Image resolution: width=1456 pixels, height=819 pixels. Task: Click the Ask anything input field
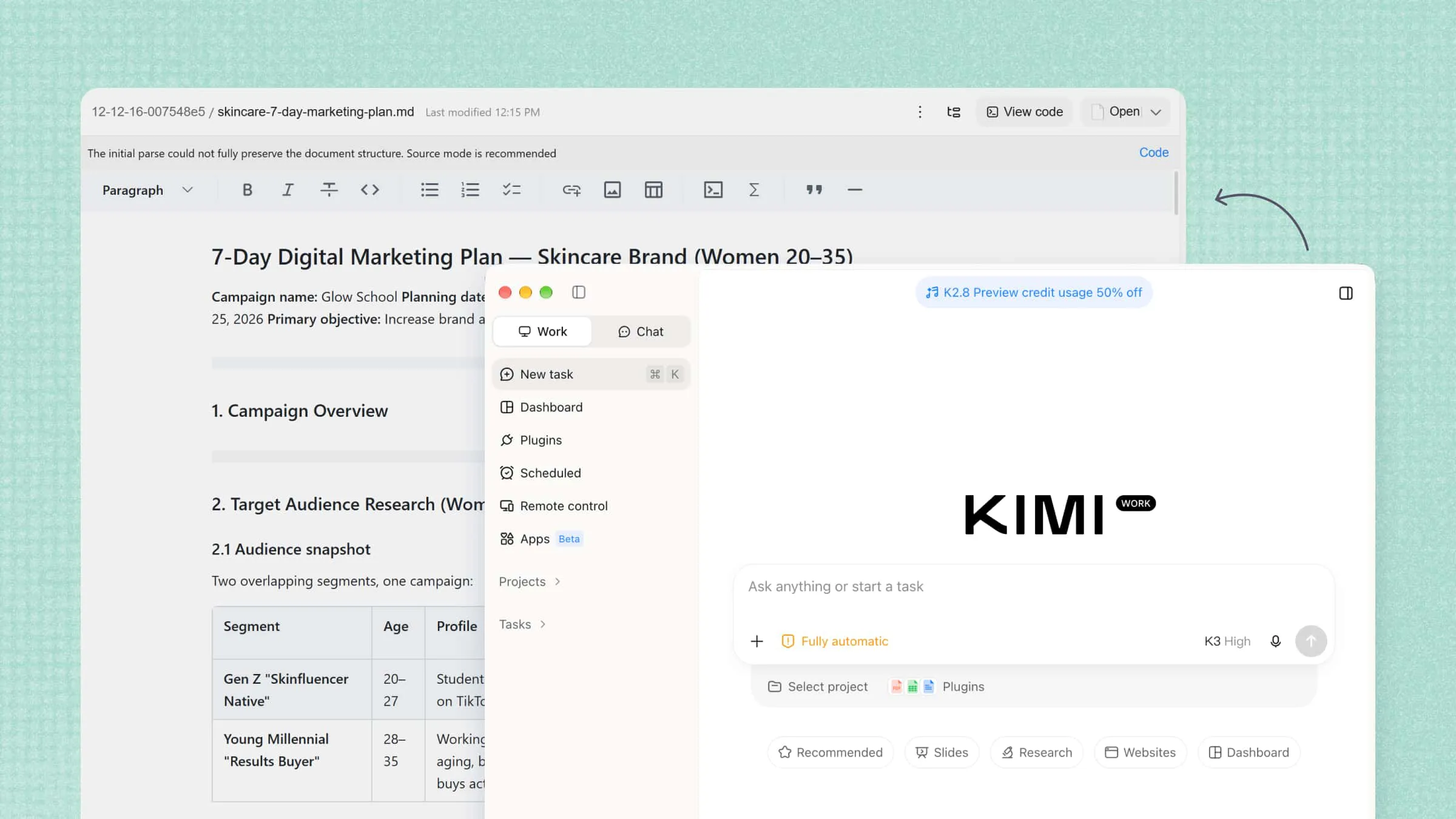tap(1033, 587)
